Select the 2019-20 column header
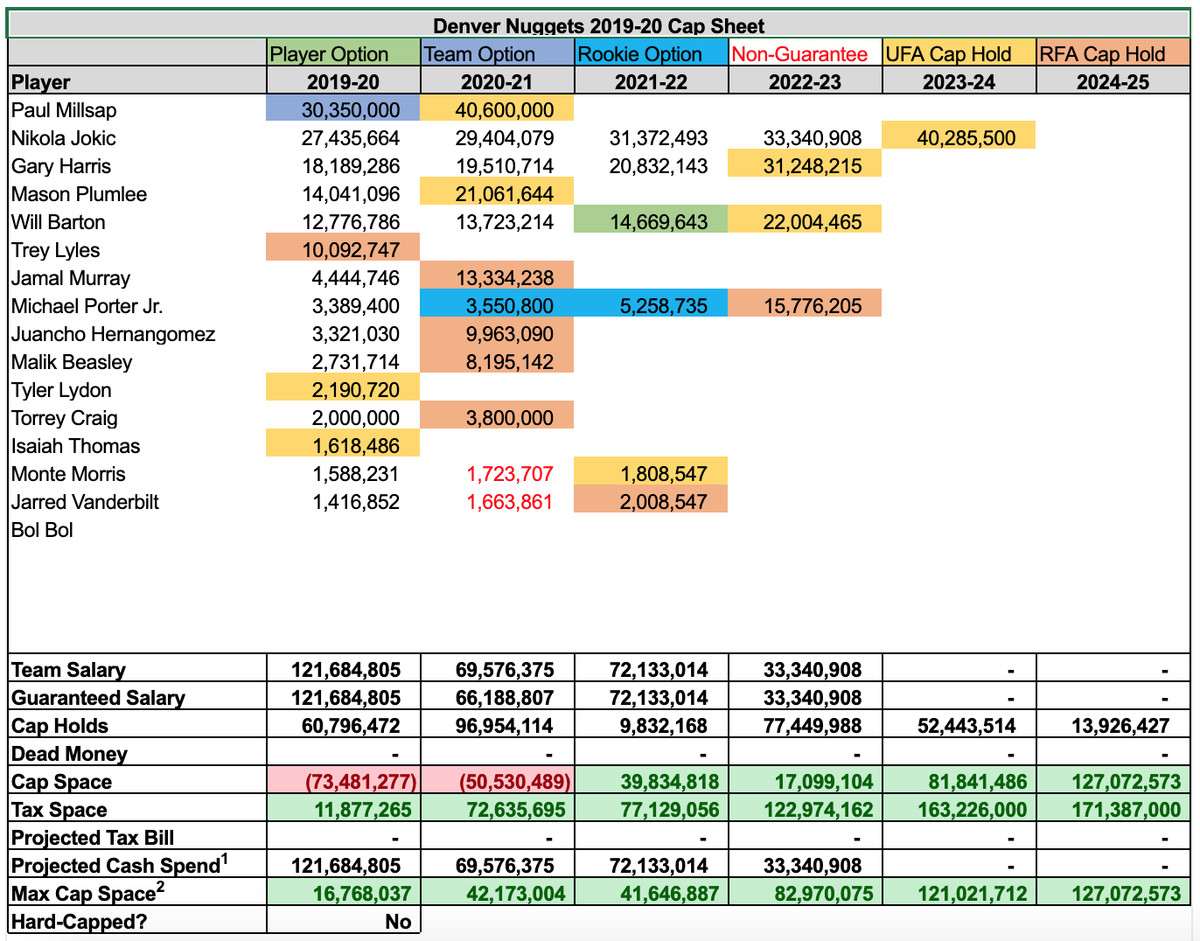1200x941 pixels. click(344, 82)
